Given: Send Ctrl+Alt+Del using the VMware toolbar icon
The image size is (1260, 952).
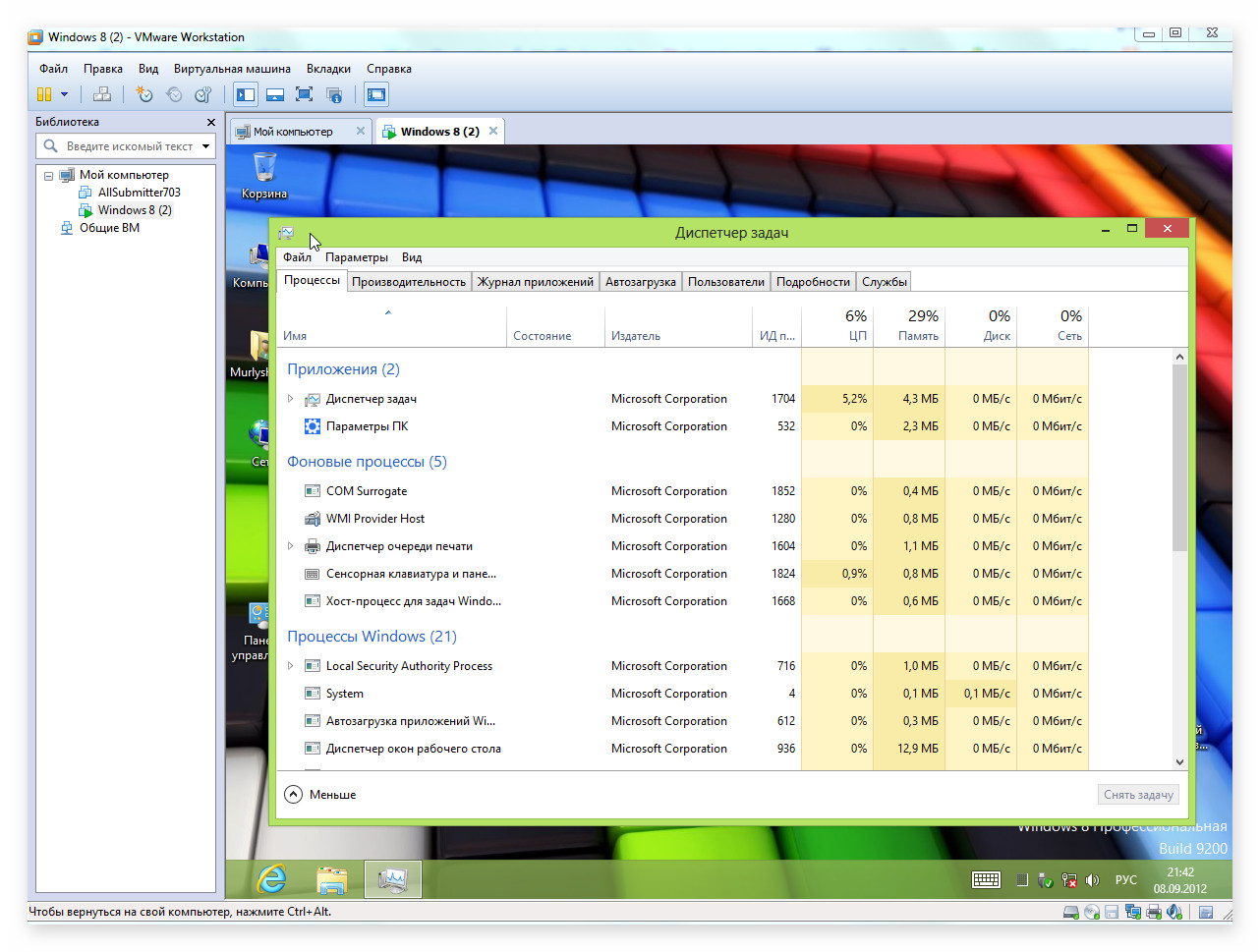Looking at the screenshot, I should [101, 94].
